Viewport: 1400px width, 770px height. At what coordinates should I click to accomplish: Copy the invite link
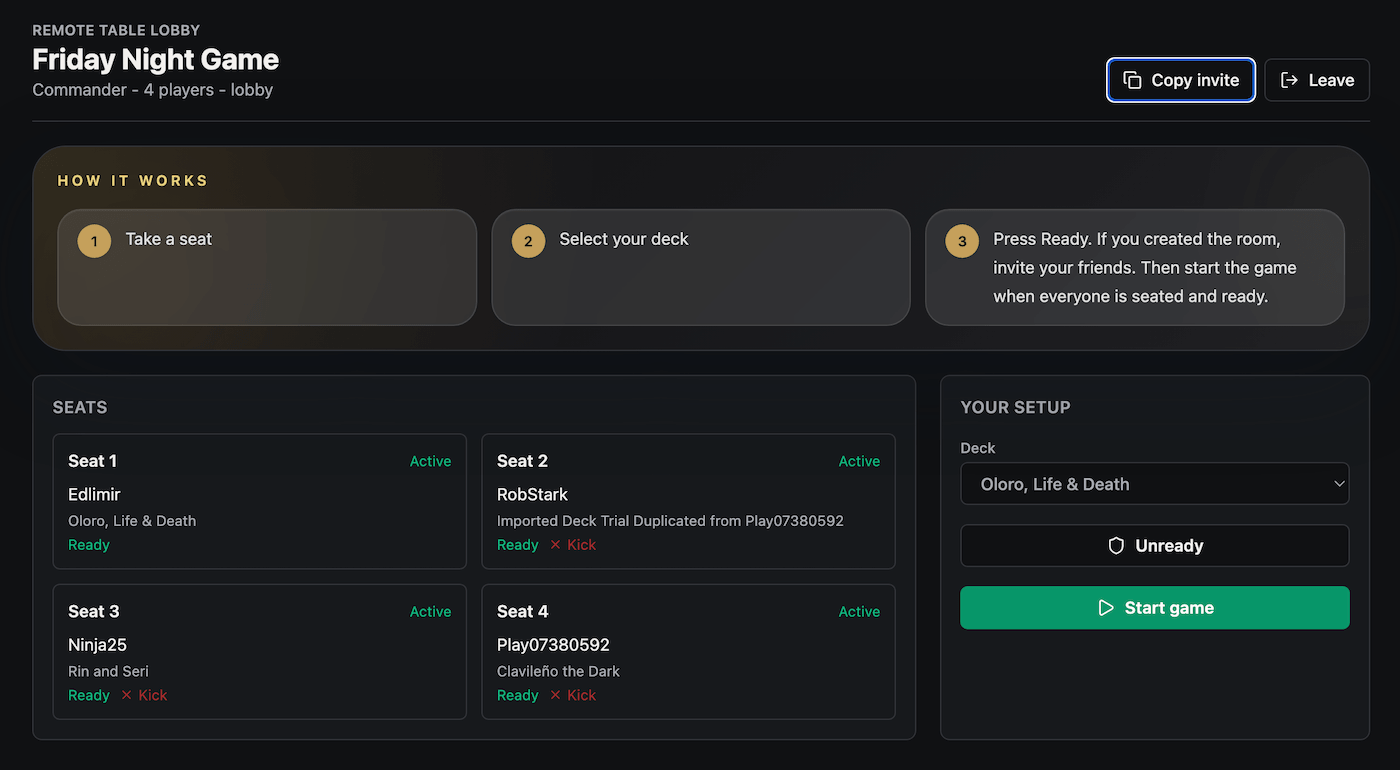coord(1181,80)
